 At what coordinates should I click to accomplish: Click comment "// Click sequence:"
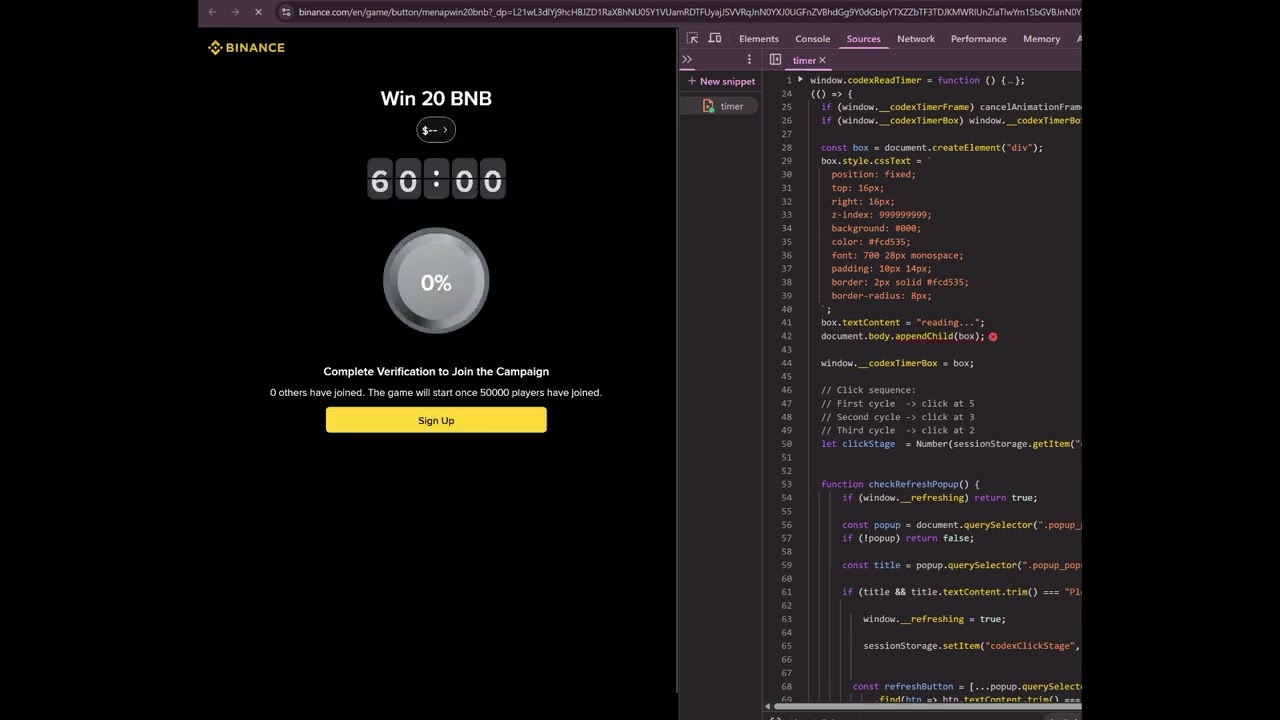(868, 390)
